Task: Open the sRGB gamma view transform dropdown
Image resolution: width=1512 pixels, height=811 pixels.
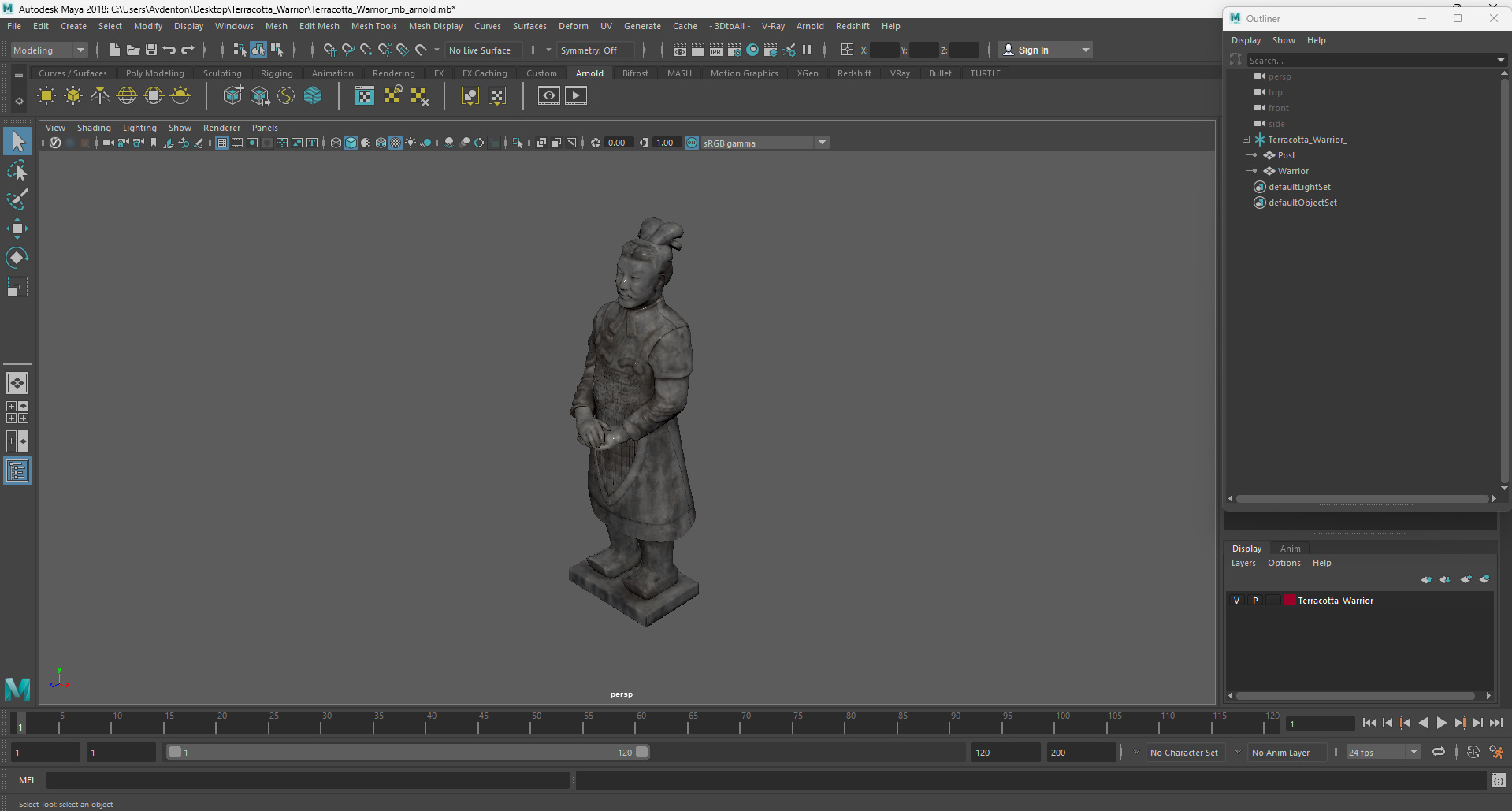Action: coord(822,143)
